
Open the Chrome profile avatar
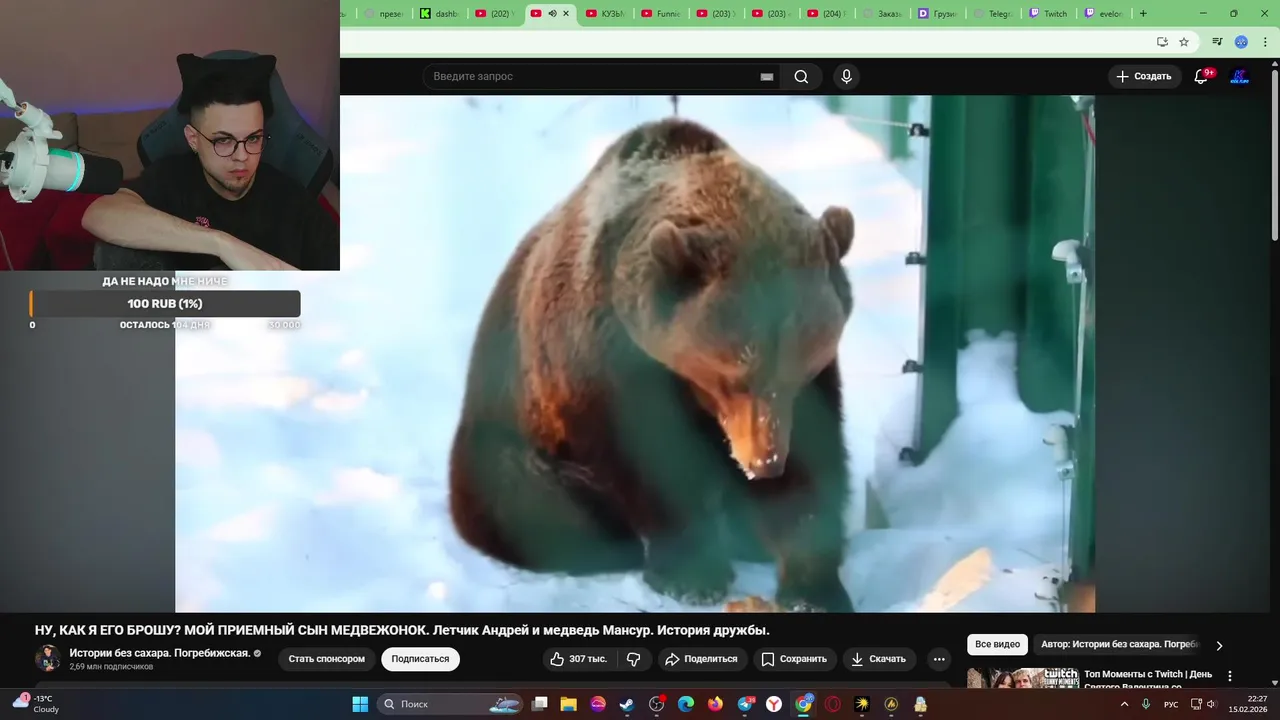1241,42
